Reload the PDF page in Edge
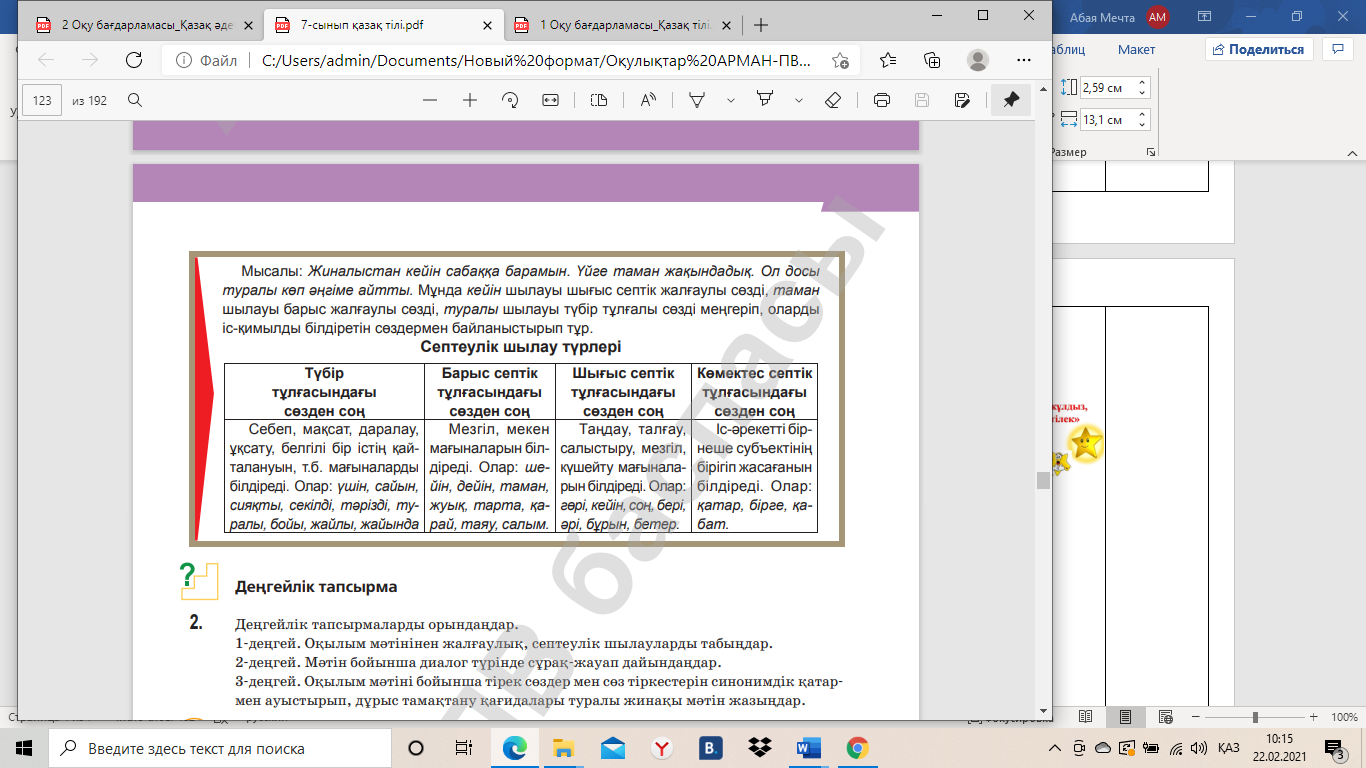 tap(133, 60)
